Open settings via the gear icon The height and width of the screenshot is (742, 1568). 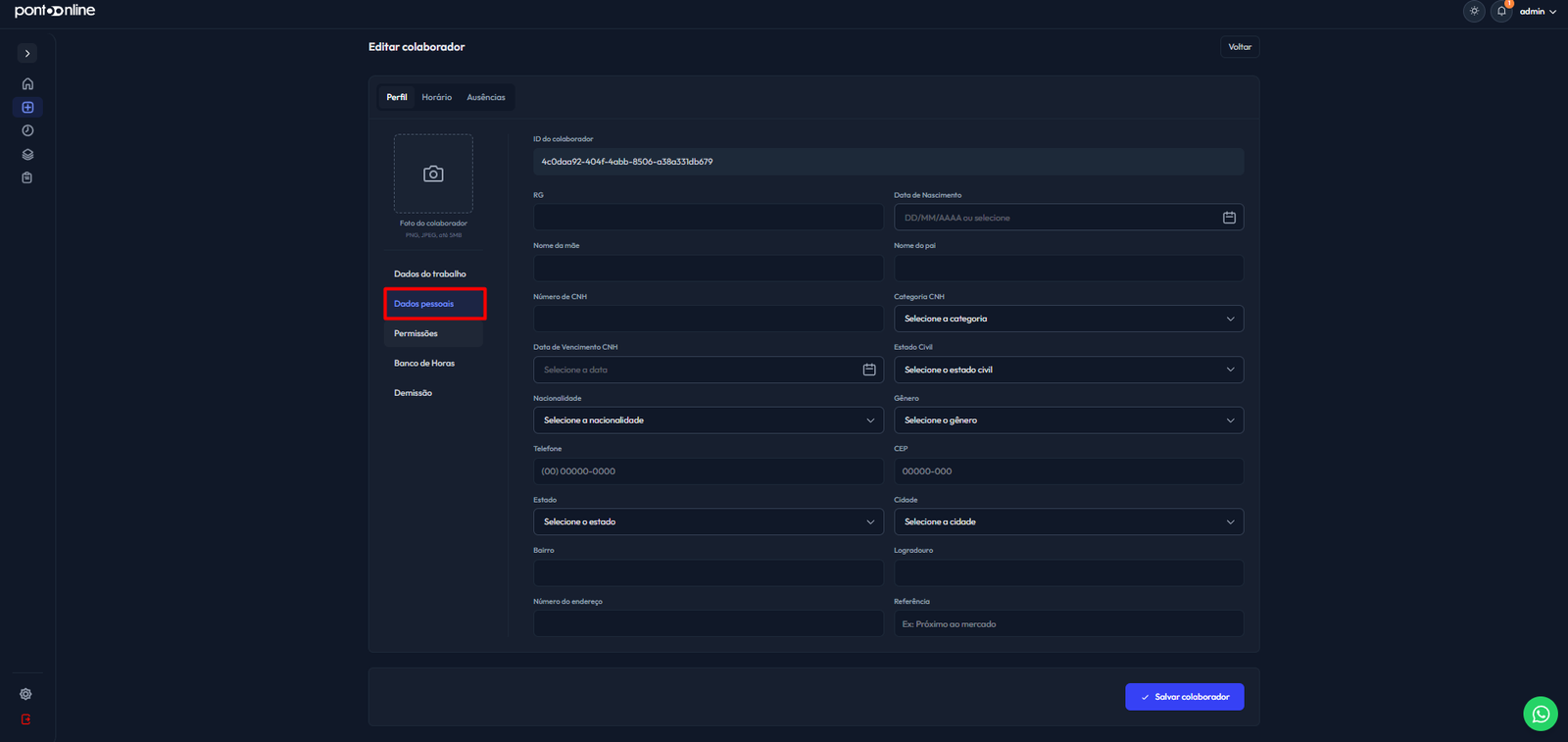coord(25,694)
